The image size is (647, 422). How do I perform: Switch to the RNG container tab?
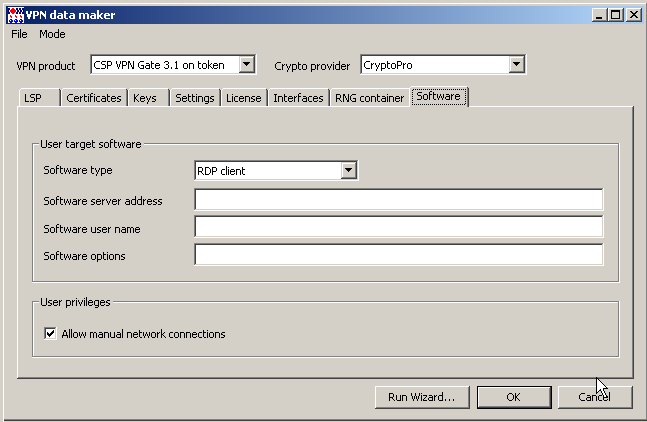(x=369, y=98)
